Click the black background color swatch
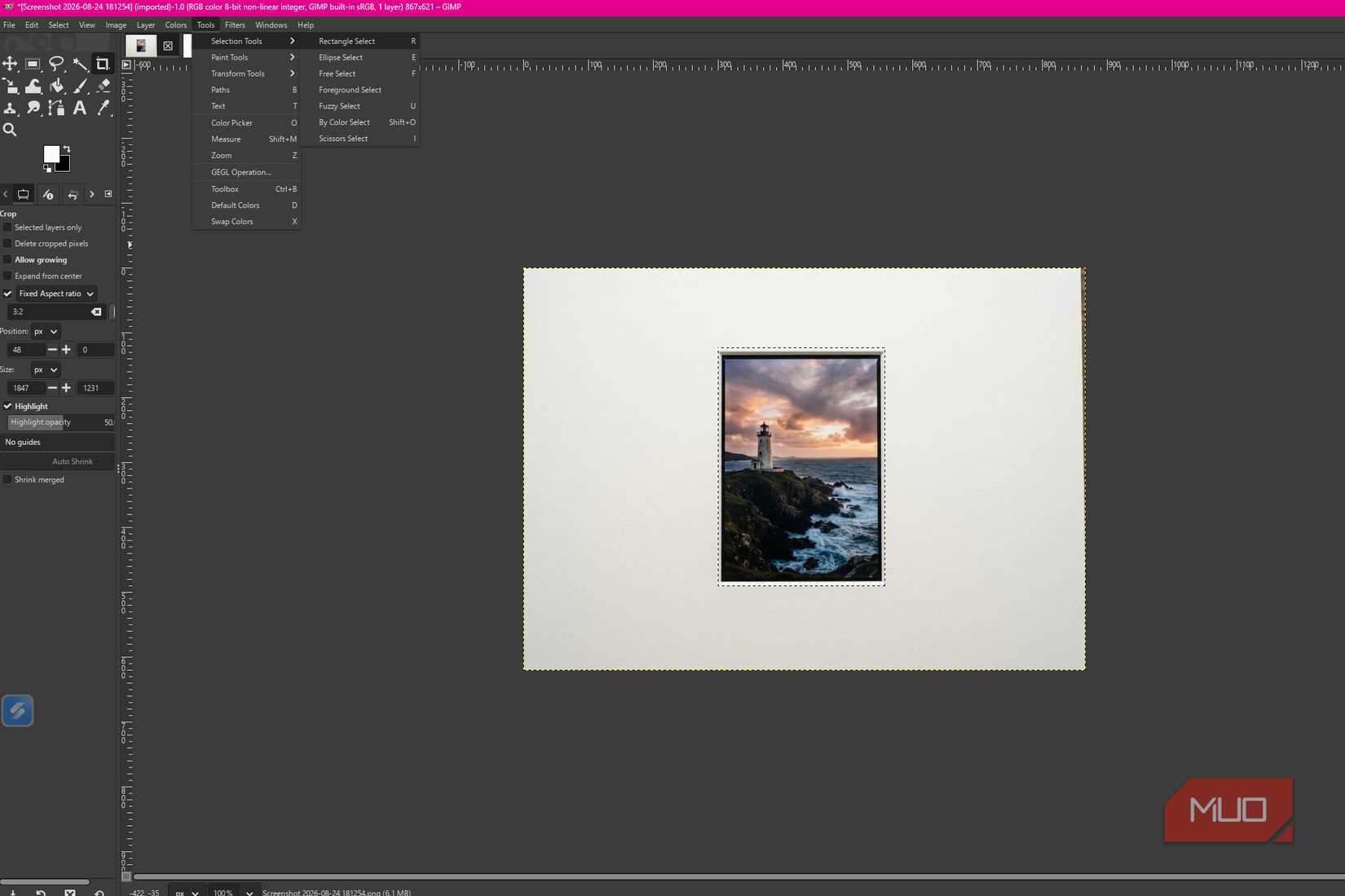Viewport: 1345px width, 896px height. (x=64, y=166)
